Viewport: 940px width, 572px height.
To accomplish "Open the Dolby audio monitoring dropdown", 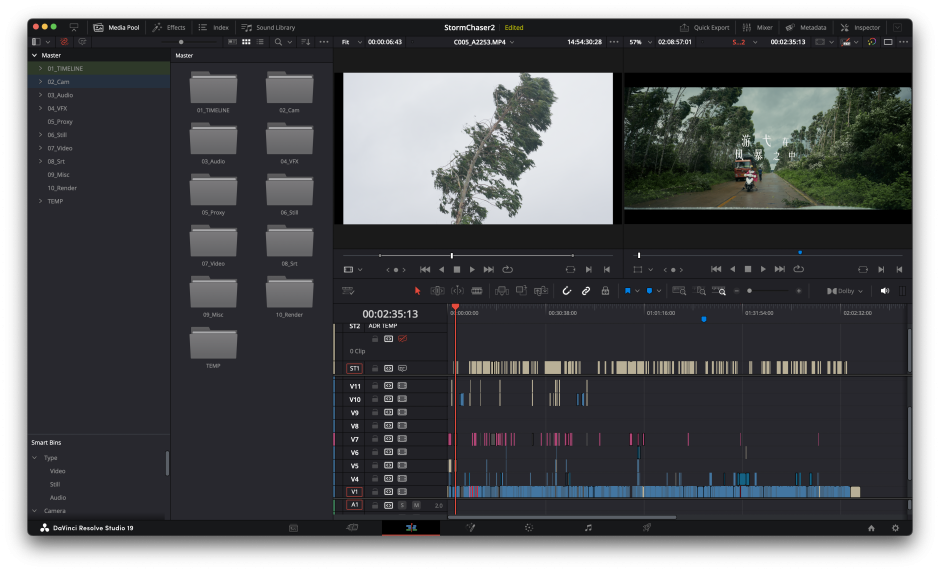I will click(x=845, y=291).
